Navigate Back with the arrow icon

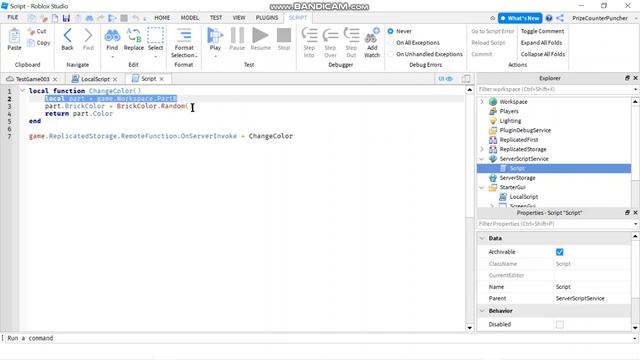[67, 36]
